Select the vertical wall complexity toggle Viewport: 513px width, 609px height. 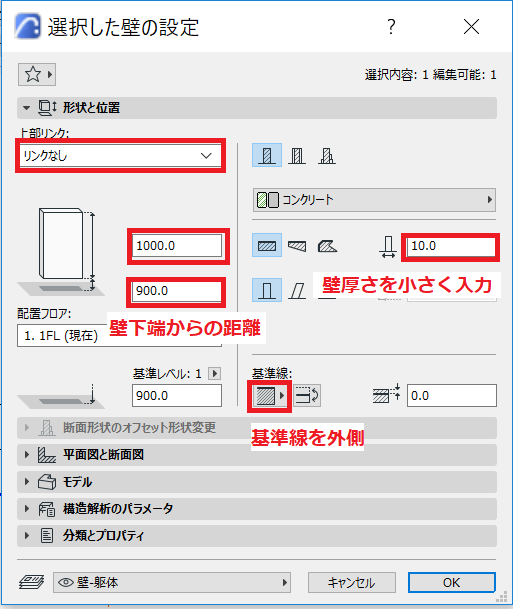pyautogui.click(x=267, y=290)
